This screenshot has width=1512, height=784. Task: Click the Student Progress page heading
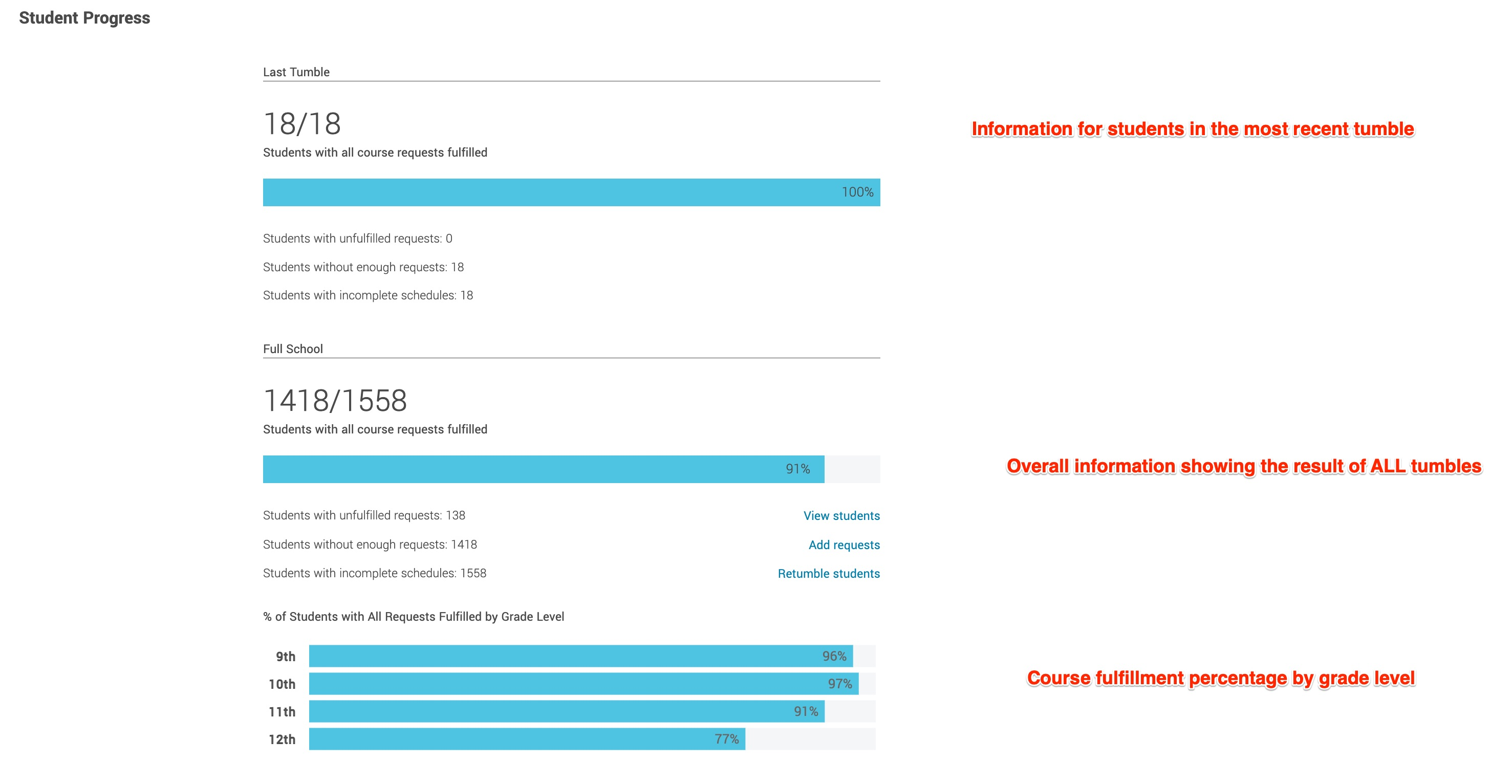84,18
